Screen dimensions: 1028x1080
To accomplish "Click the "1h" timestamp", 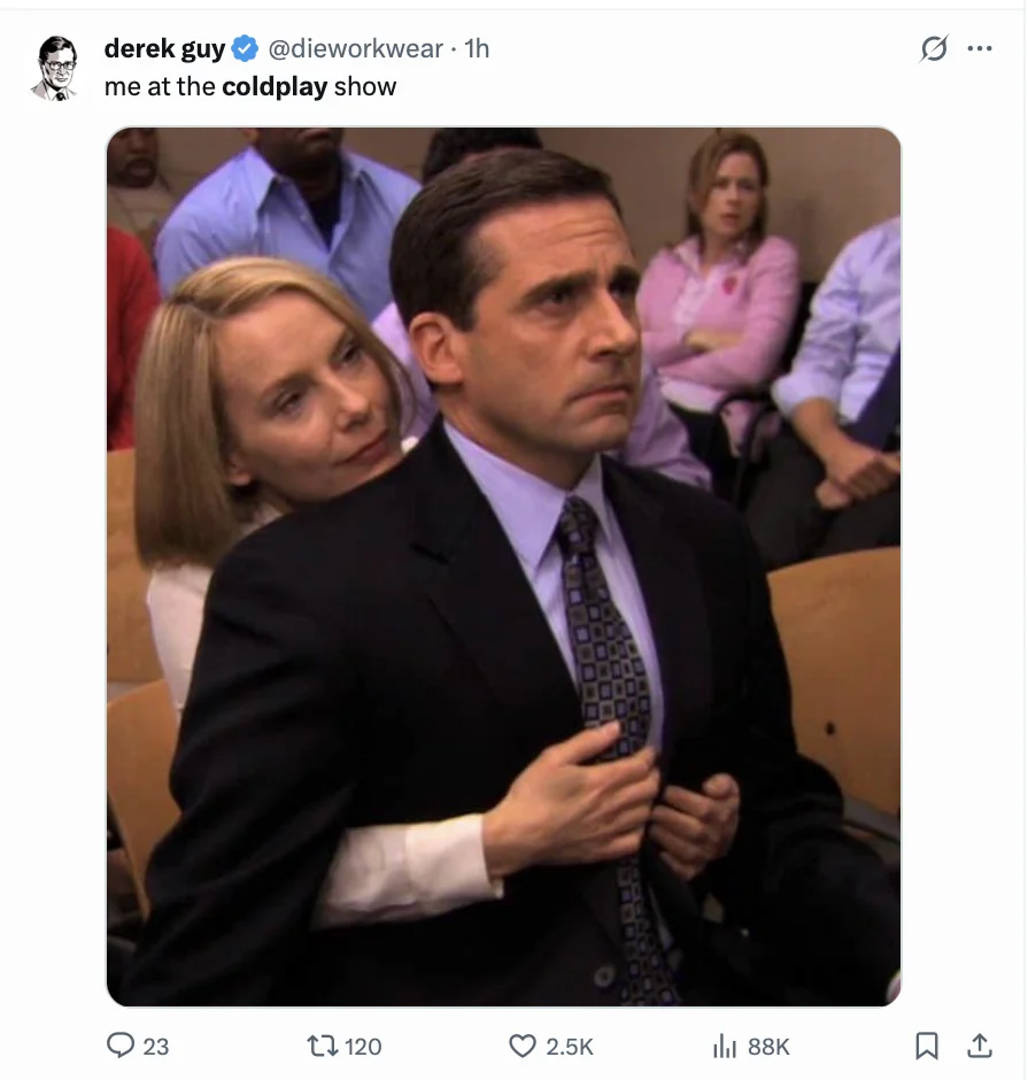I will [477, 48].
